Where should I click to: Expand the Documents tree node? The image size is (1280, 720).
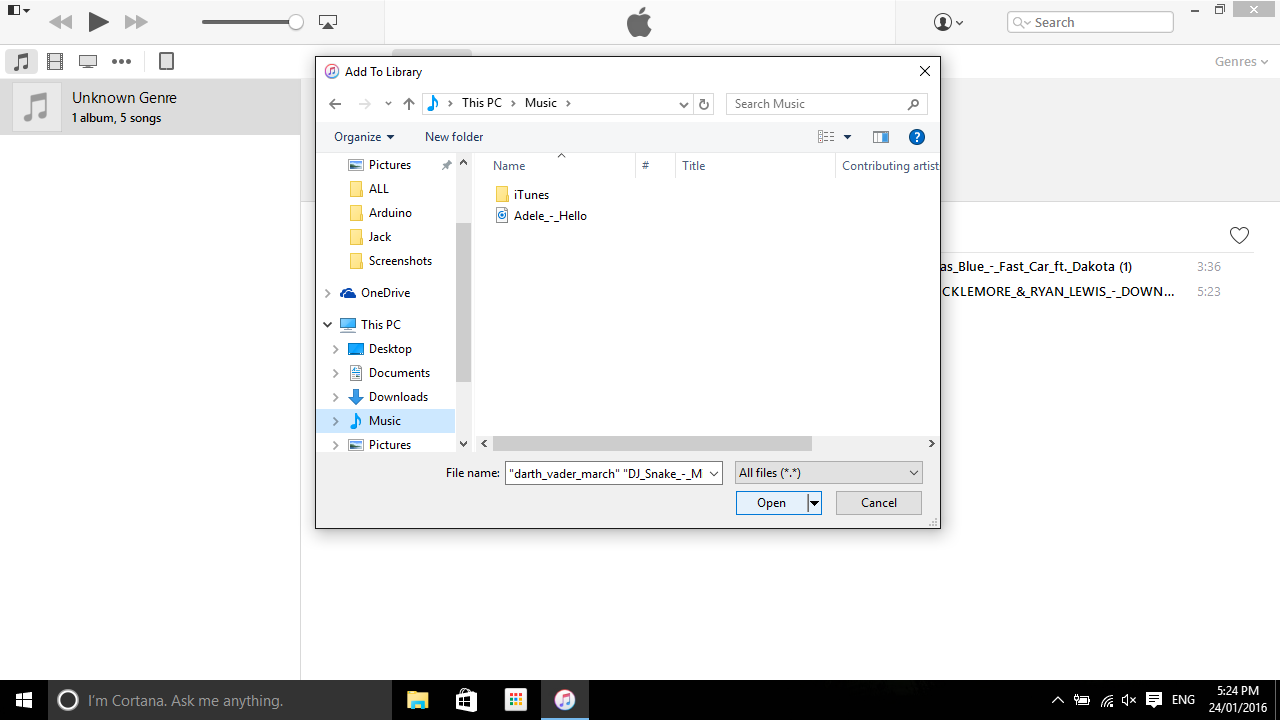(x=335, y=373)
